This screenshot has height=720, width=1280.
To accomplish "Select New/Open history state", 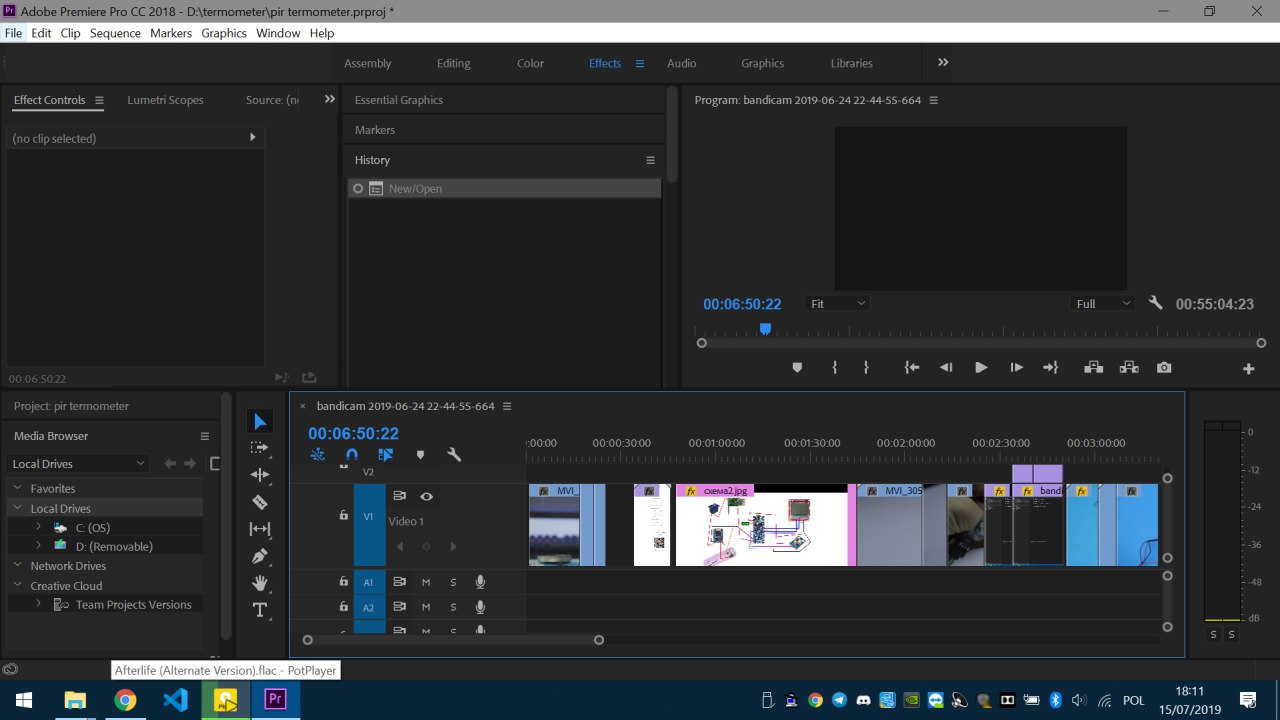I will 504,188.
